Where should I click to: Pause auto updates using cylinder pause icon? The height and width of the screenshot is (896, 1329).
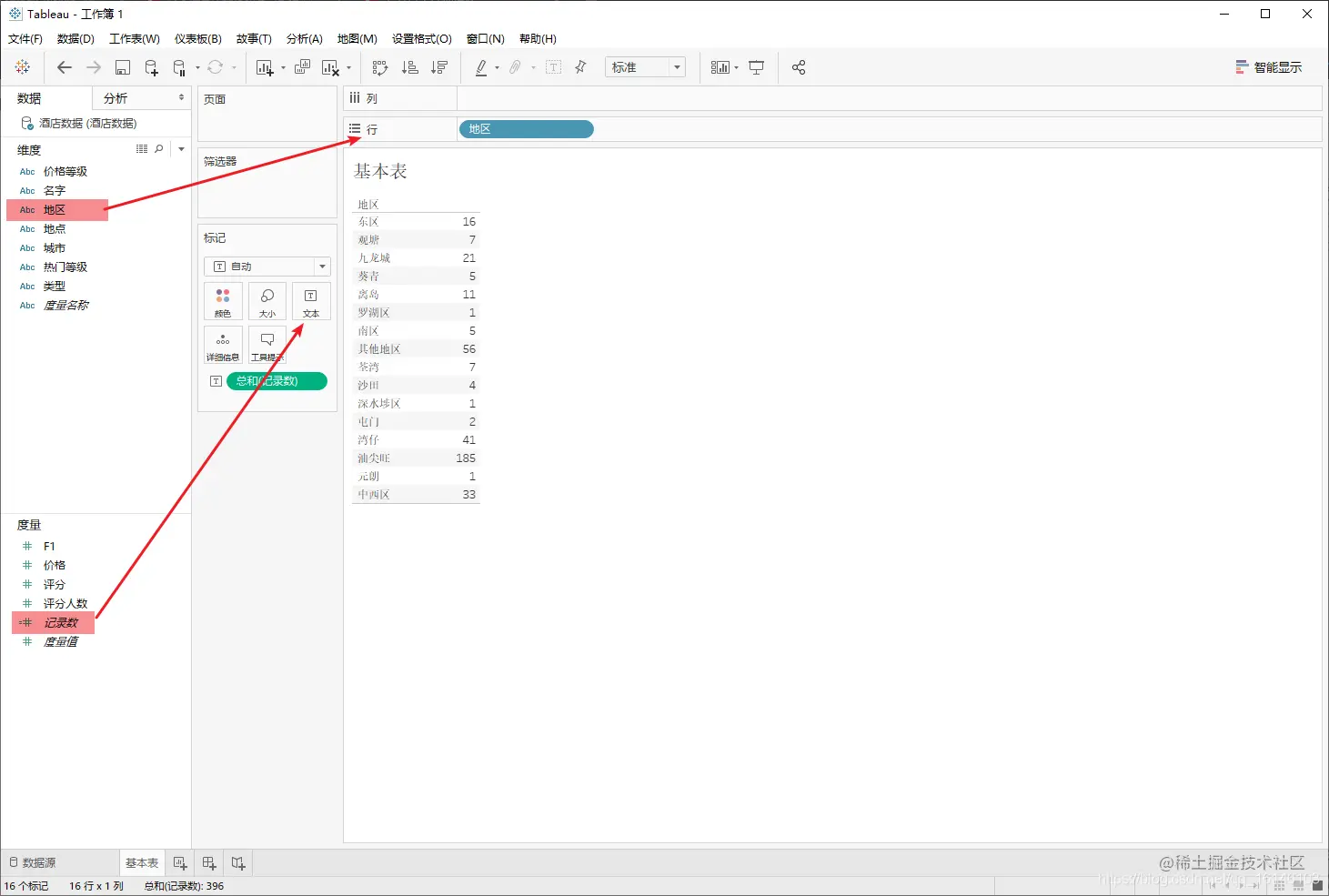179,67
